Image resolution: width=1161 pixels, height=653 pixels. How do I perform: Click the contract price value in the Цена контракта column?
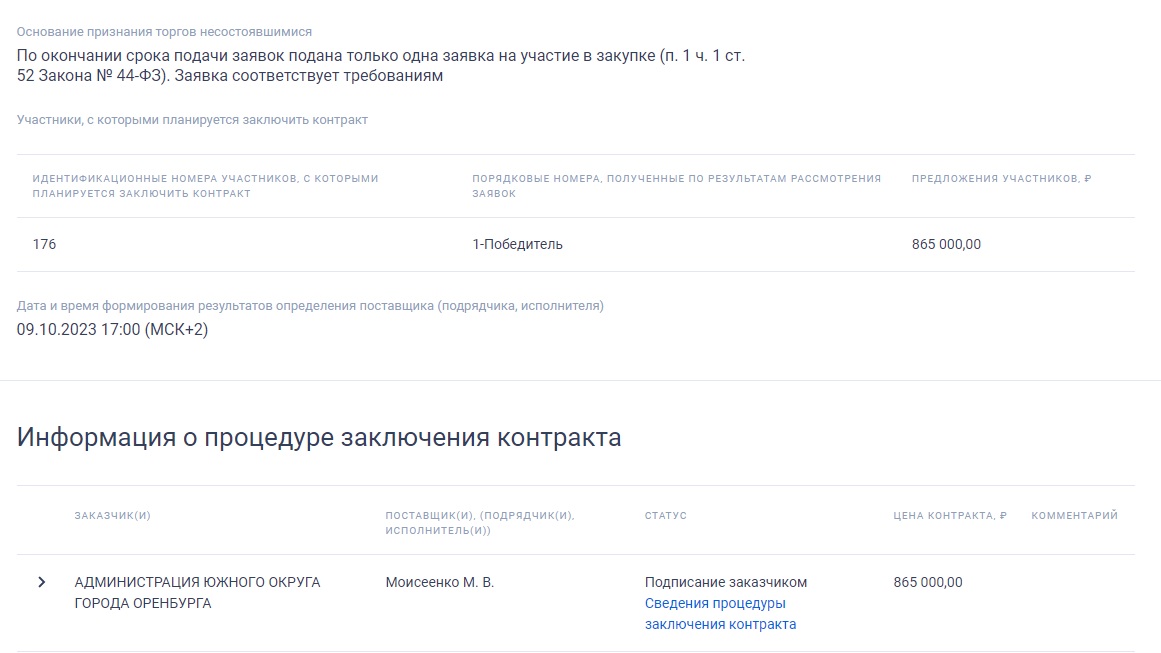click(x=927, y=582)
